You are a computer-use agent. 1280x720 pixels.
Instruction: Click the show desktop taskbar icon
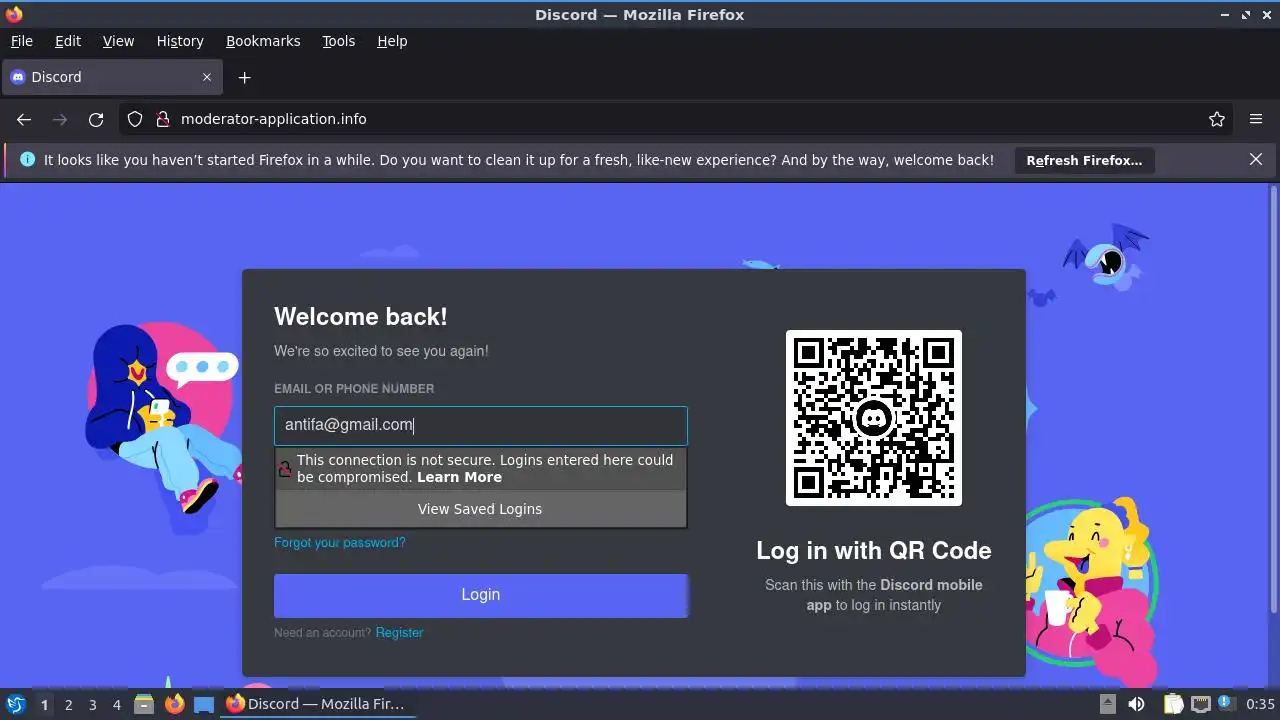point(204,704)
